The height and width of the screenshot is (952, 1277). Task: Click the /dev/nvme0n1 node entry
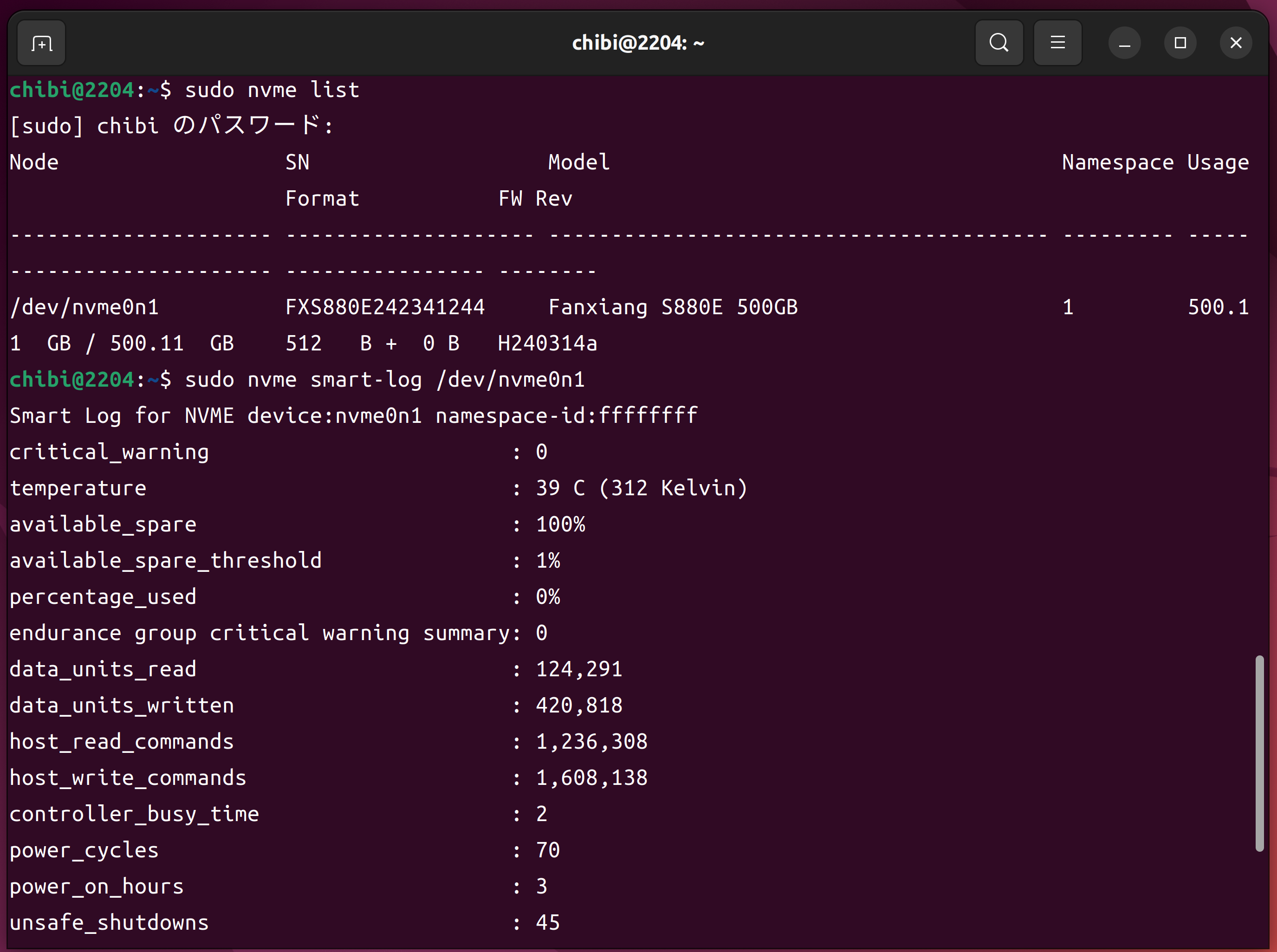[x=84, y=307]
